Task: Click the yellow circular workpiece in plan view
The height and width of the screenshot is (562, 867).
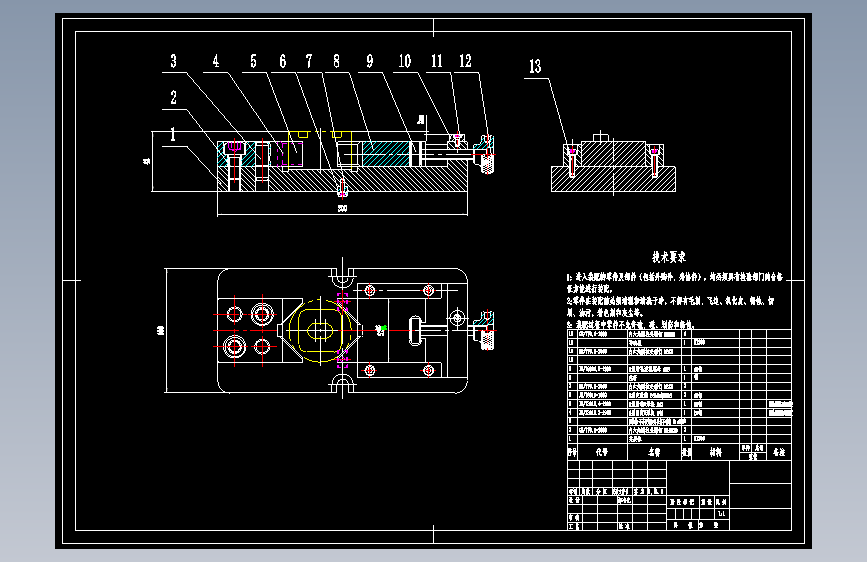Action: (x=319, y=331)
